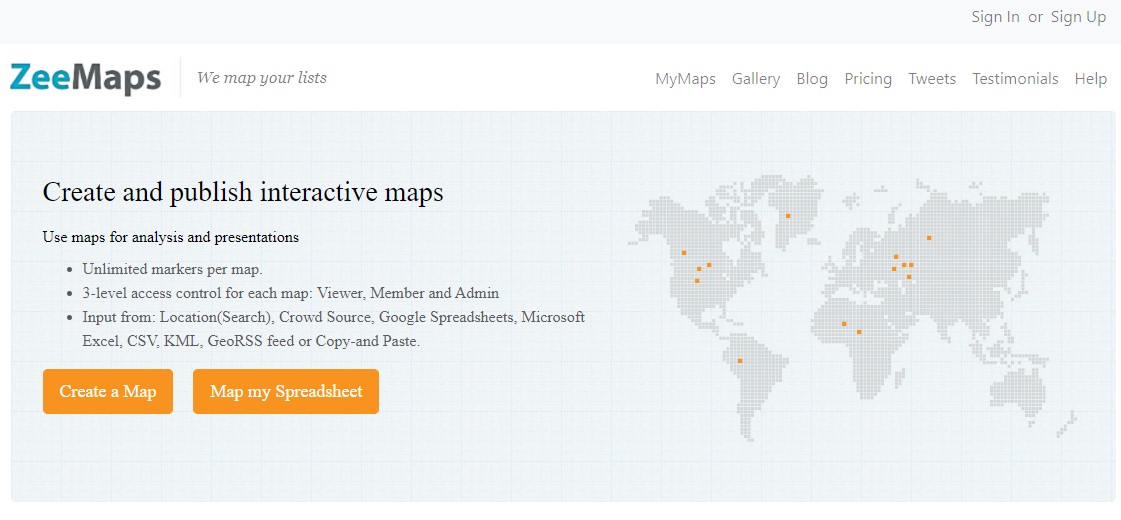The image size is (1121, 520).
Task: Click the orange marker on Greenland
Action: (x=788, y=216)
